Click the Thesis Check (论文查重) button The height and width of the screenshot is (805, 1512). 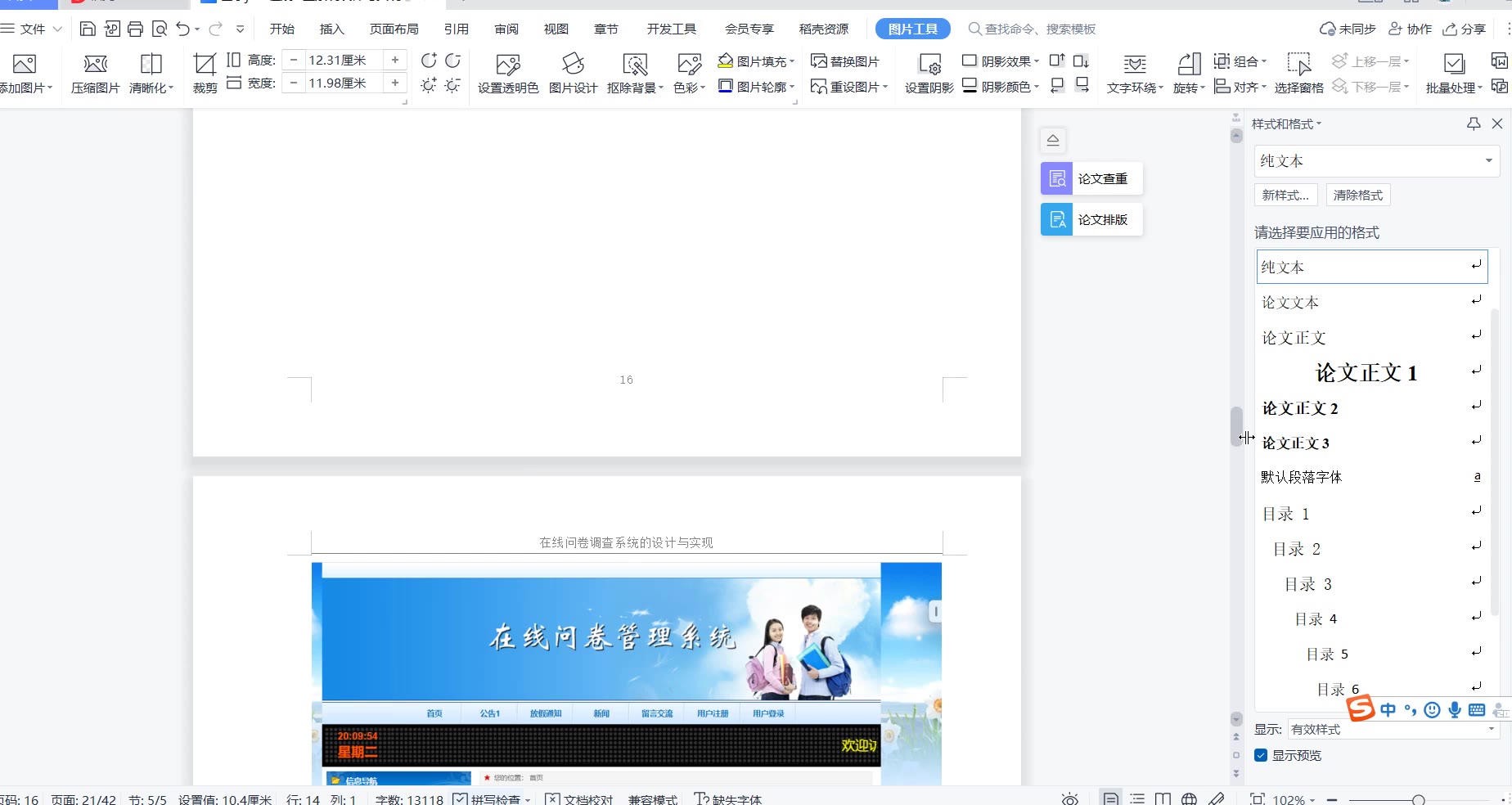[1091, 178]
